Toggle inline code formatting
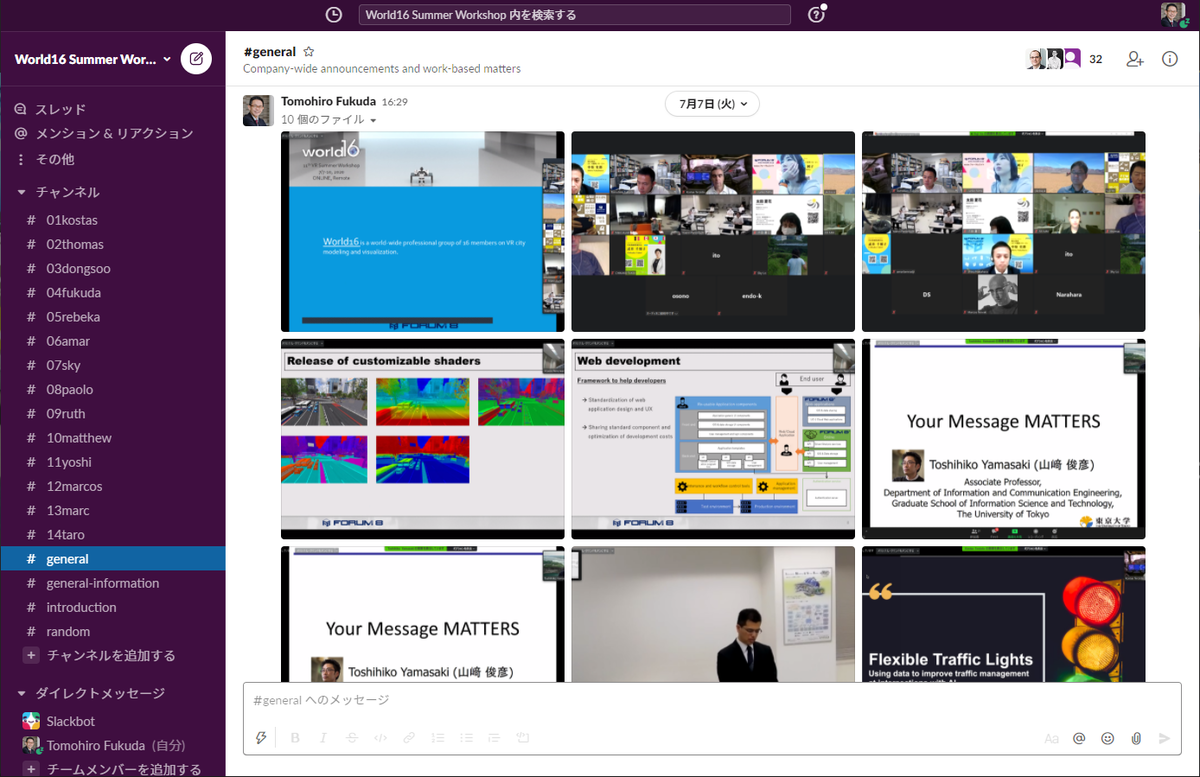The height and width of the screenshot is (777, 1200). (x=380, y=738)
